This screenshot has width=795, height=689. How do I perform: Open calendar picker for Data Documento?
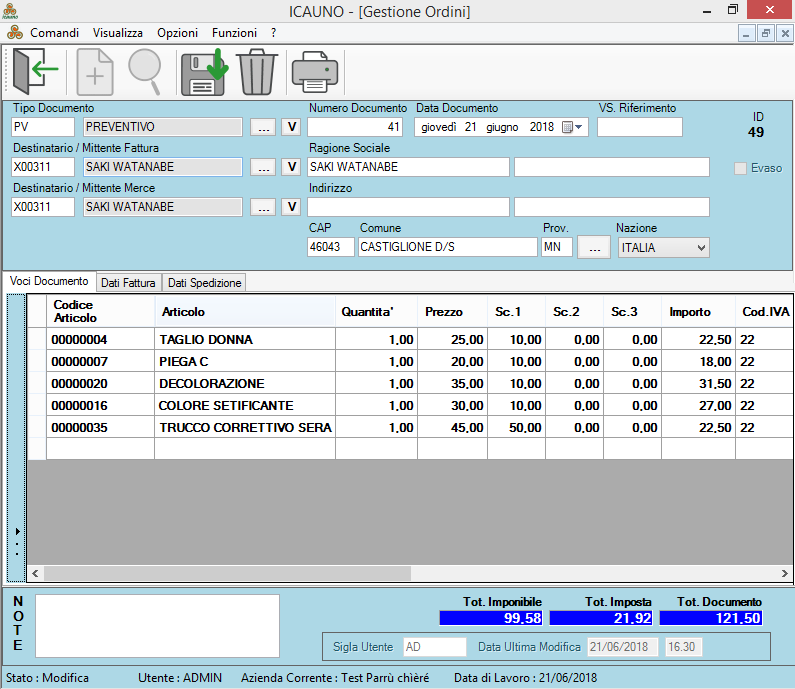[572, 127]
